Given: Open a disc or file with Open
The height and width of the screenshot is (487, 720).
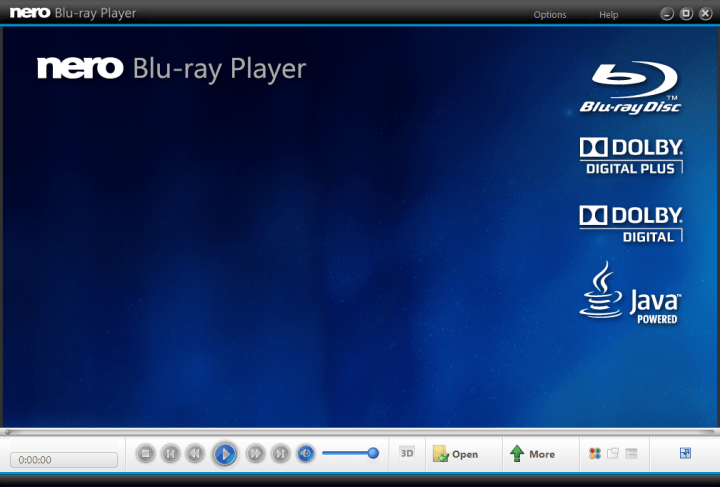Looking at the screenshot, I should coord(456,454).
